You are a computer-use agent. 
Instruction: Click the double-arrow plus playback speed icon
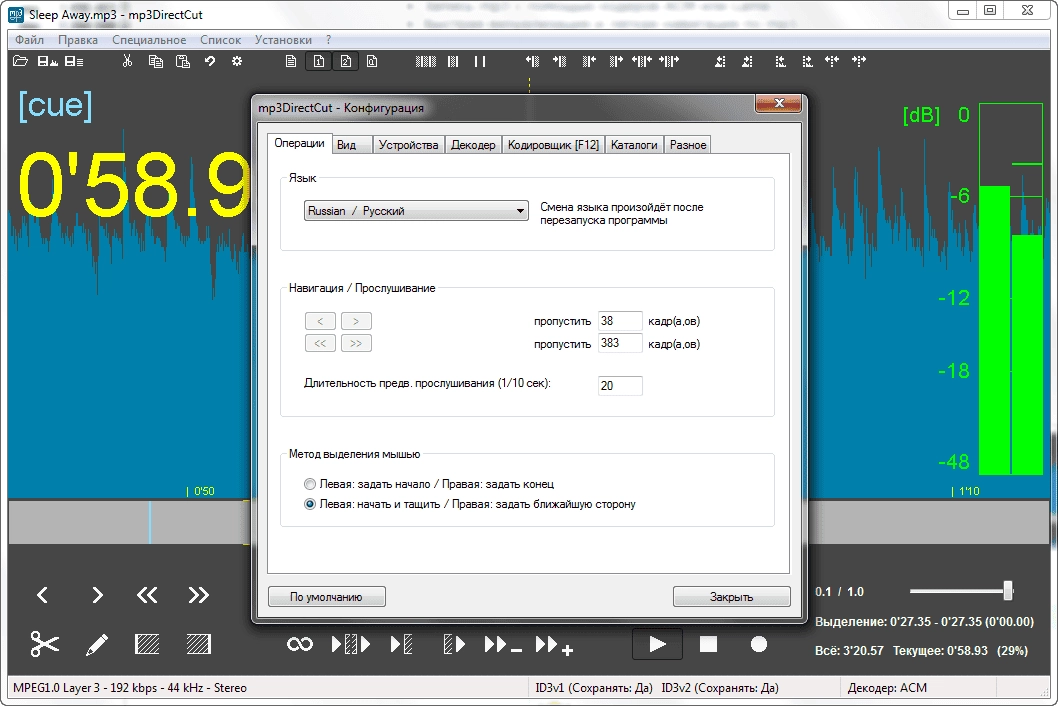pos(555,645)
